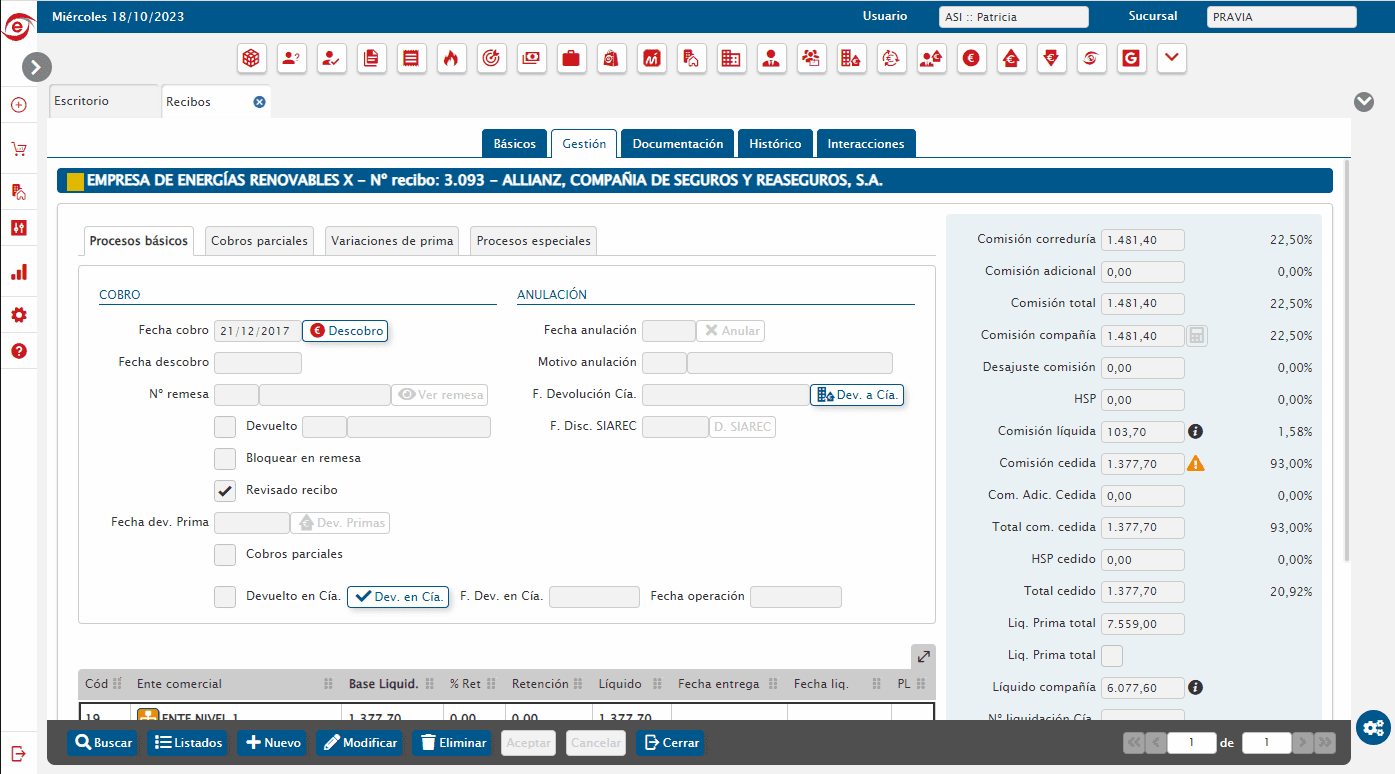Open the cube module icon in toolbar
The width and height of the screenshot is (1395, 774).
tap(252, 59)
